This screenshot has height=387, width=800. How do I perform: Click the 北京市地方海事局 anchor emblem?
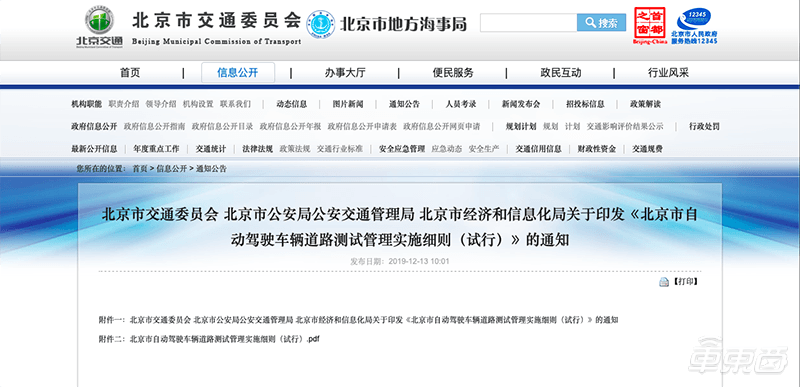[x=320, y=23]
